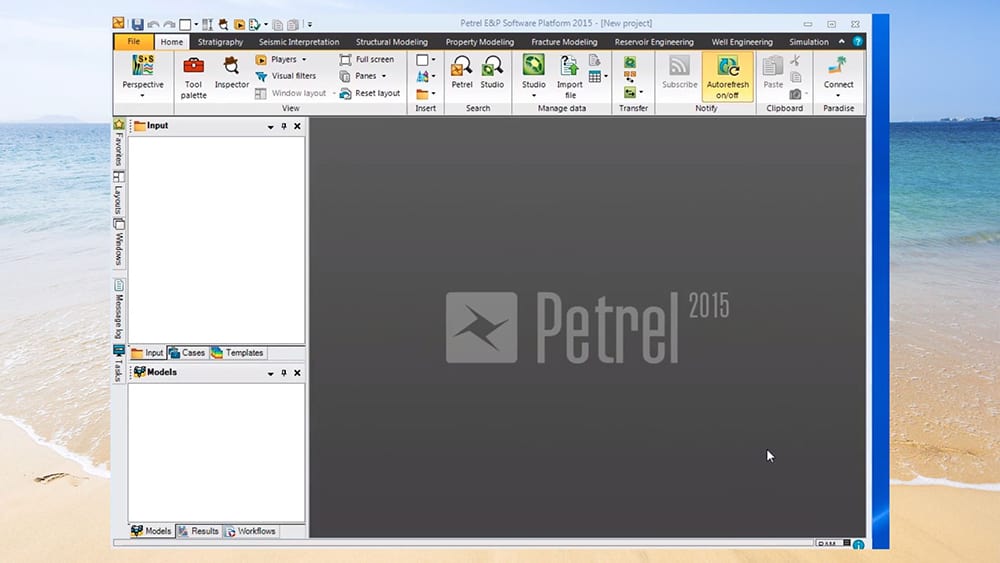Select the Templates pane tab

pos(237,353)
